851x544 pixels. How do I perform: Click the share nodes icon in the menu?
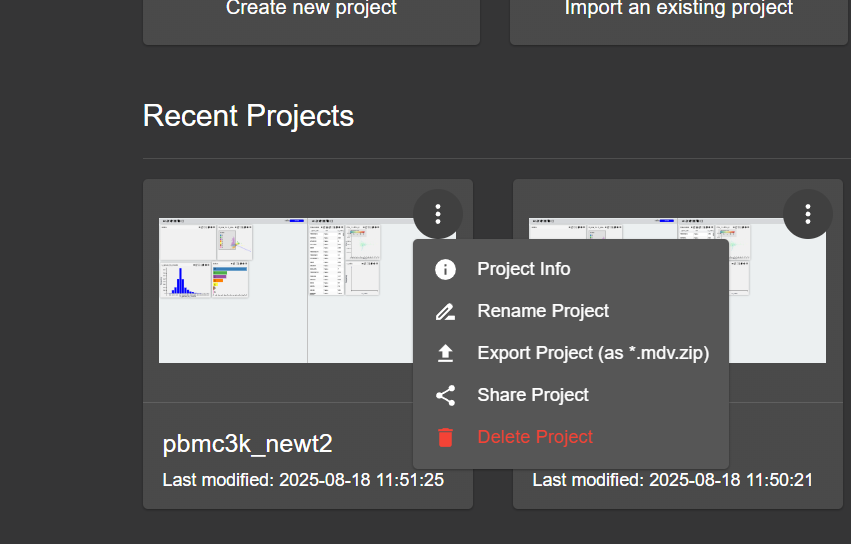(446, 395)
